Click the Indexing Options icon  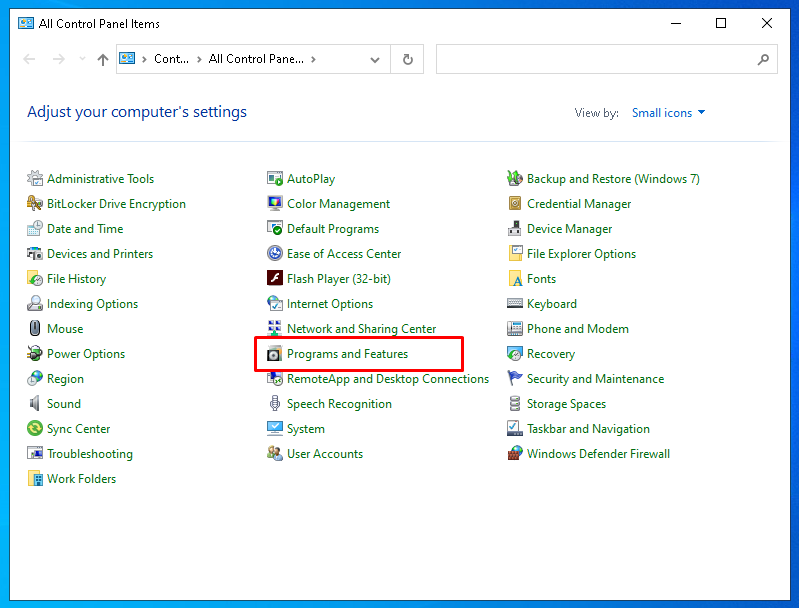(x=35, y=303)
